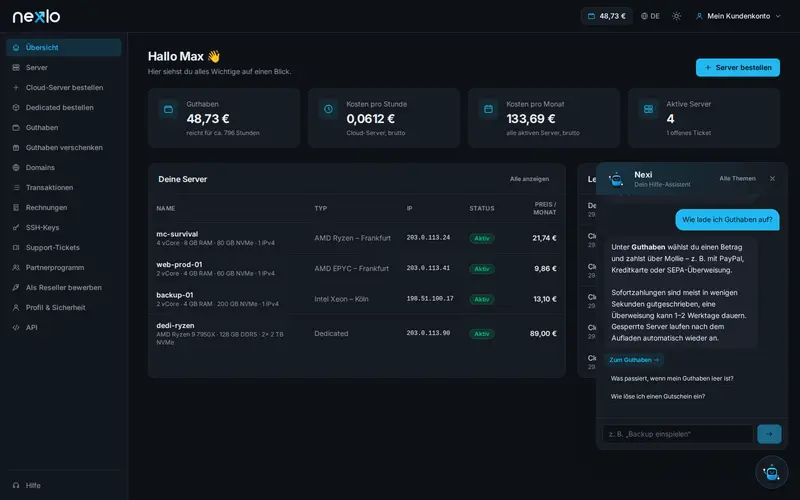Click the SSH-Keys key icon

click(16, 228)
